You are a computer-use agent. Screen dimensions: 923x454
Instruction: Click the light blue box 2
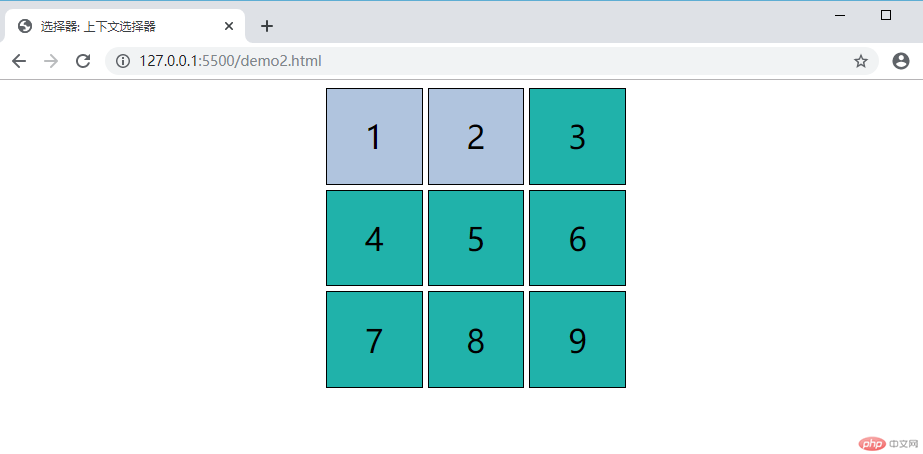[x=476, y=137]
